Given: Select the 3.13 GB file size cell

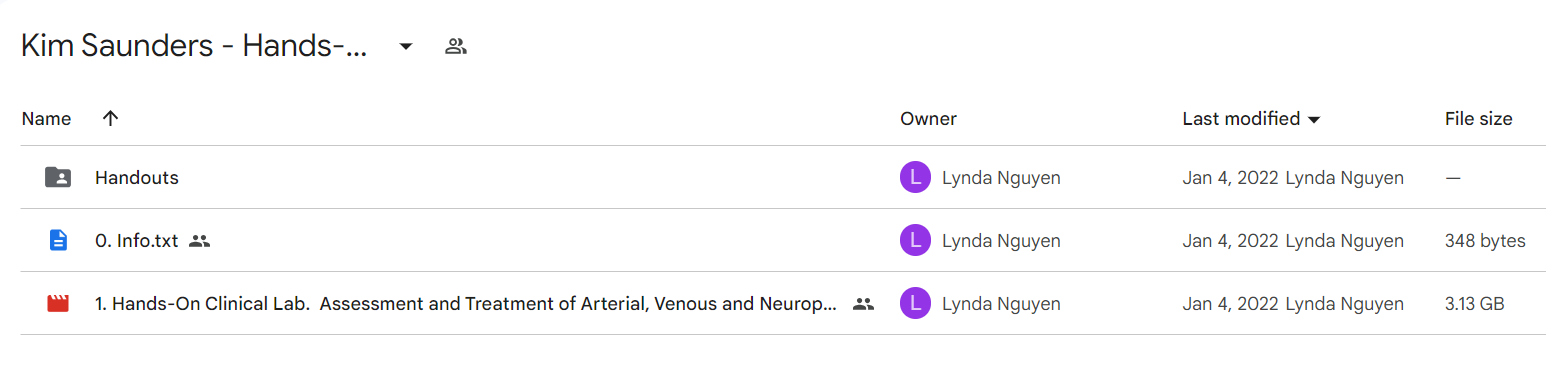Looking at the screenshot, I should pos(1475,304).
